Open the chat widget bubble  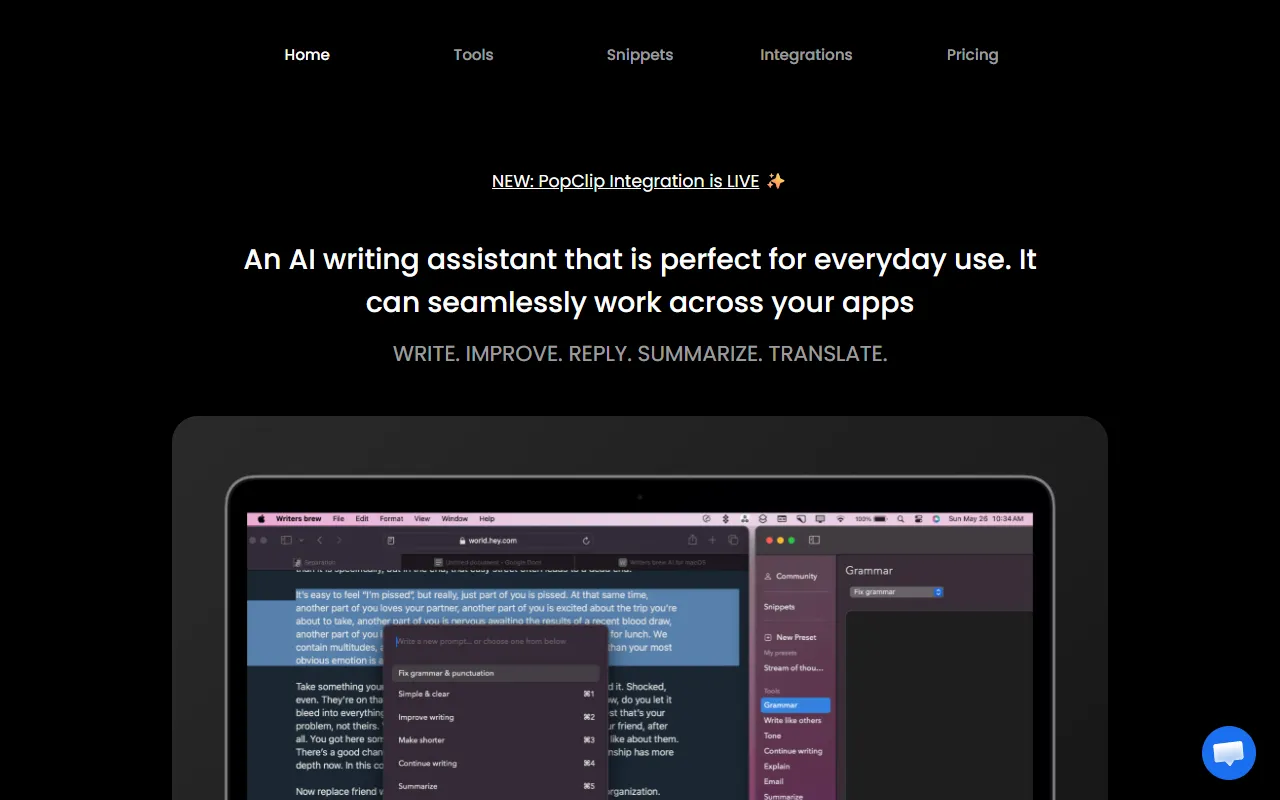click(1228, 753)
